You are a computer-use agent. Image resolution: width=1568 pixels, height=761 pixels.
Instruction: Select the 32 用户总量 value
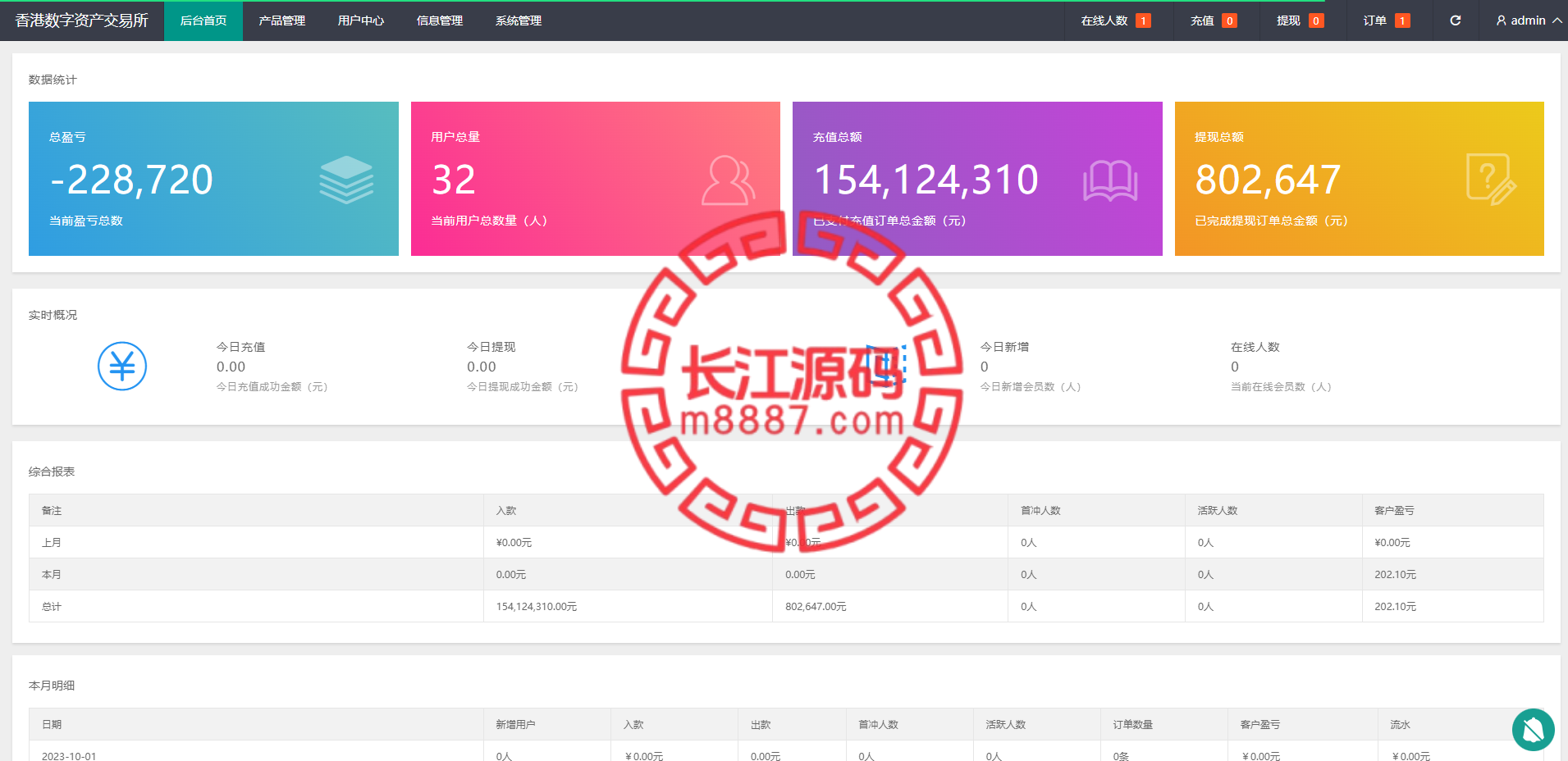pyautogui.click(x=454, y=180)
